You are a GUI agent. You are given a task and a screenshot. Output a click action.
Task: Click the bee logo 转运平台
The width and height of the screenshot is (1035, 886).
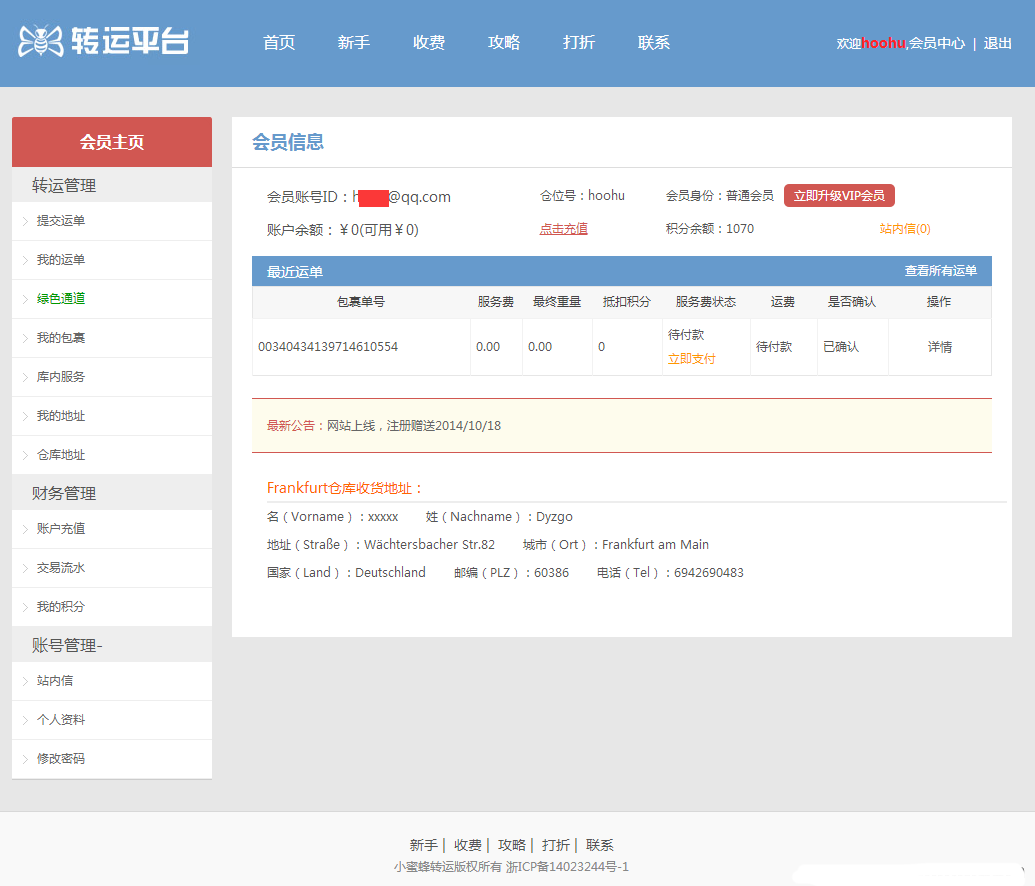point(104,41)
